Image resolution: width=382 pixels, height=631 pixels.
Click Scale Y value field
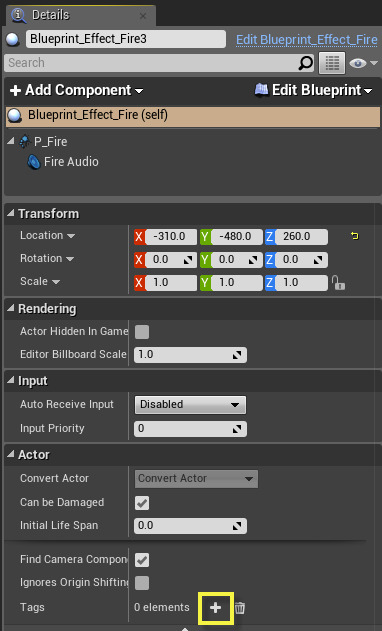tap(237, 283)
